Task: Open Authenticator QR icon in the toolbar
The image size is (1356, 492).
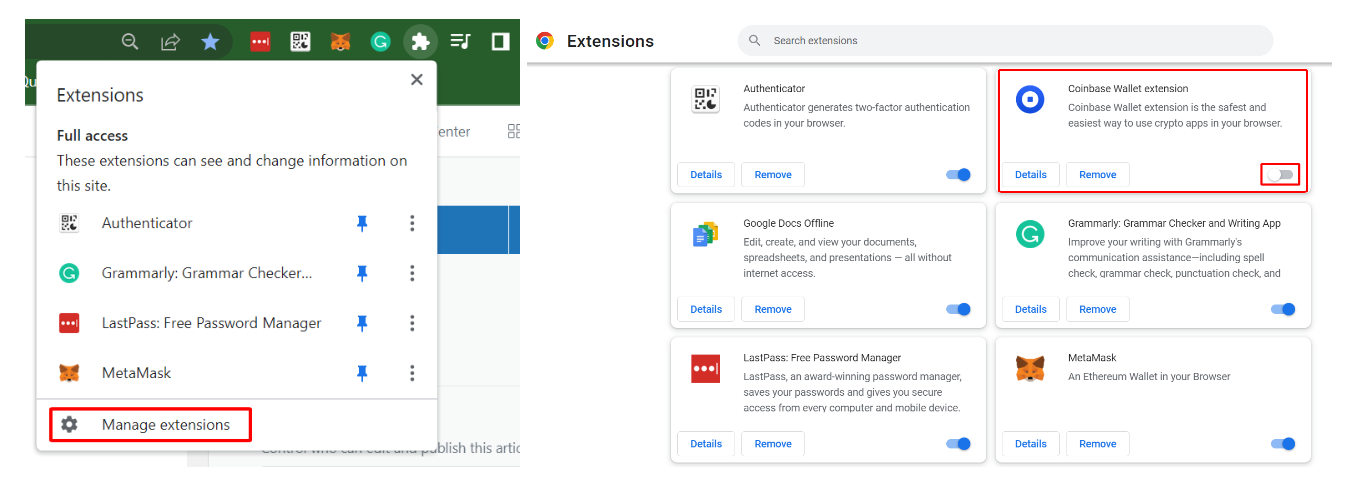Action: click(300, 41)
